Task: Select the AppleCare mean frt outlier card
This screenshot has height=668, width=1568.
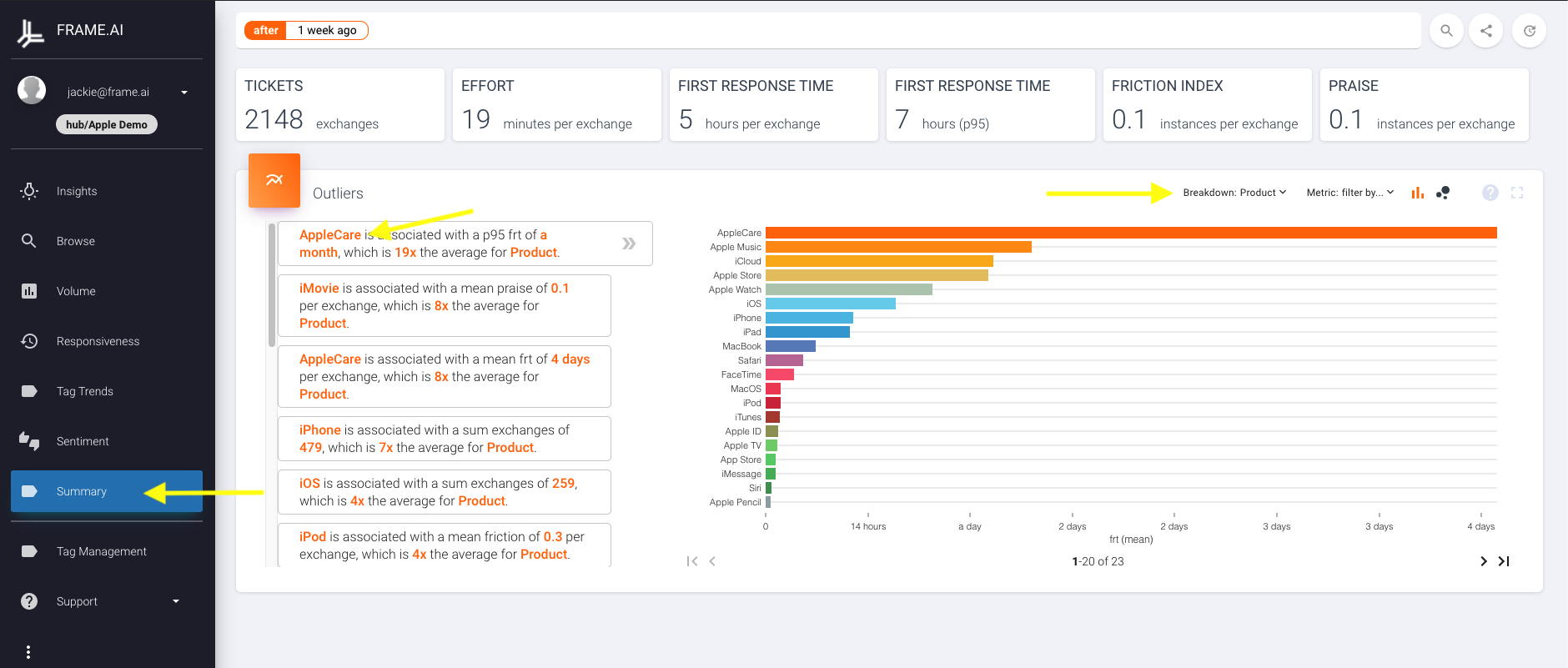Action: point(445,376)
